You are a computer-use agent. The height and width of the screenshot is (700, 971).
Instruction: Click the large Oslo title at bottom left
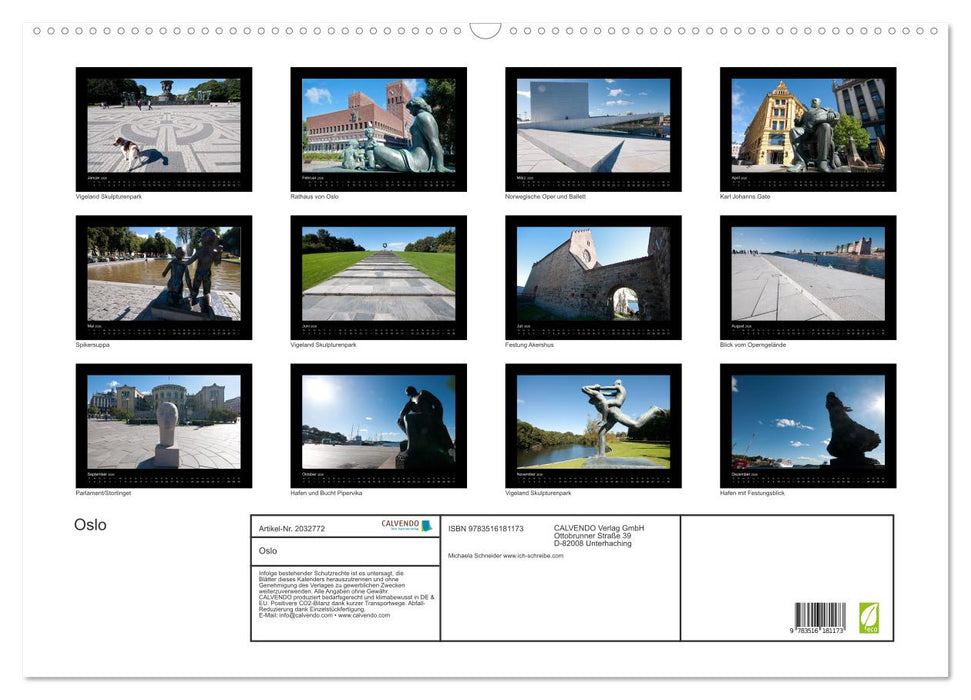tap(90, 525)
